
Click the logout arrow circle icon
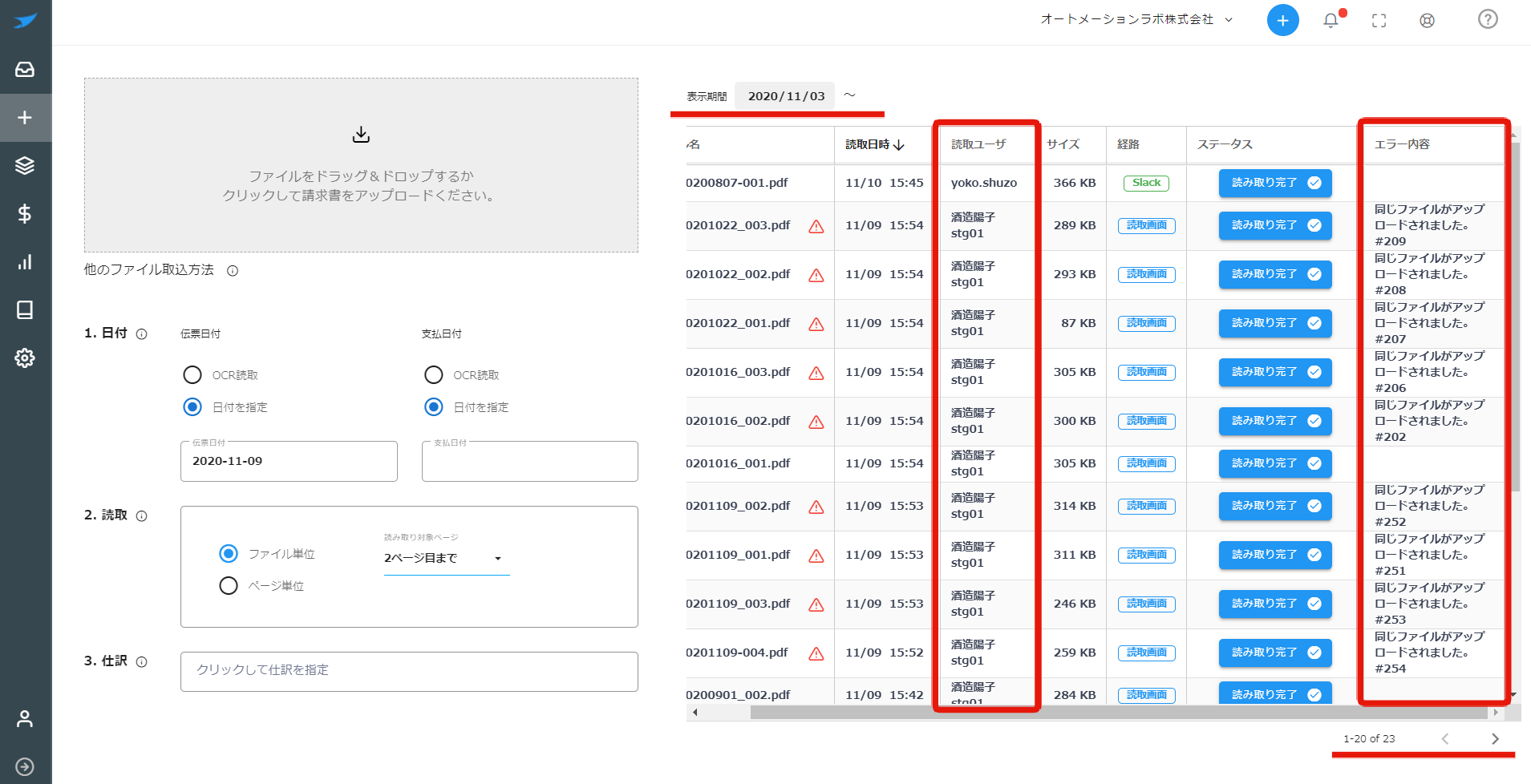click(x=25, y=767)
